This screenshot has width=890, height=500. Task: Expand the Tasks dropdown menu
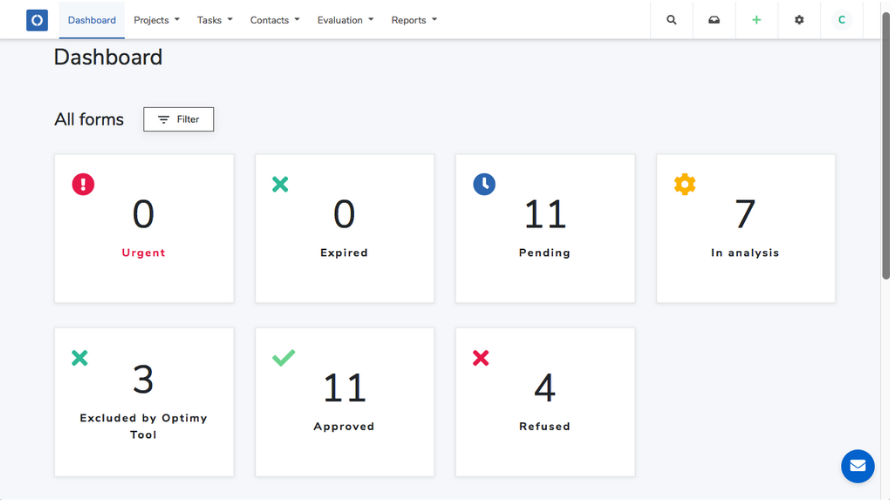[215, 20]
